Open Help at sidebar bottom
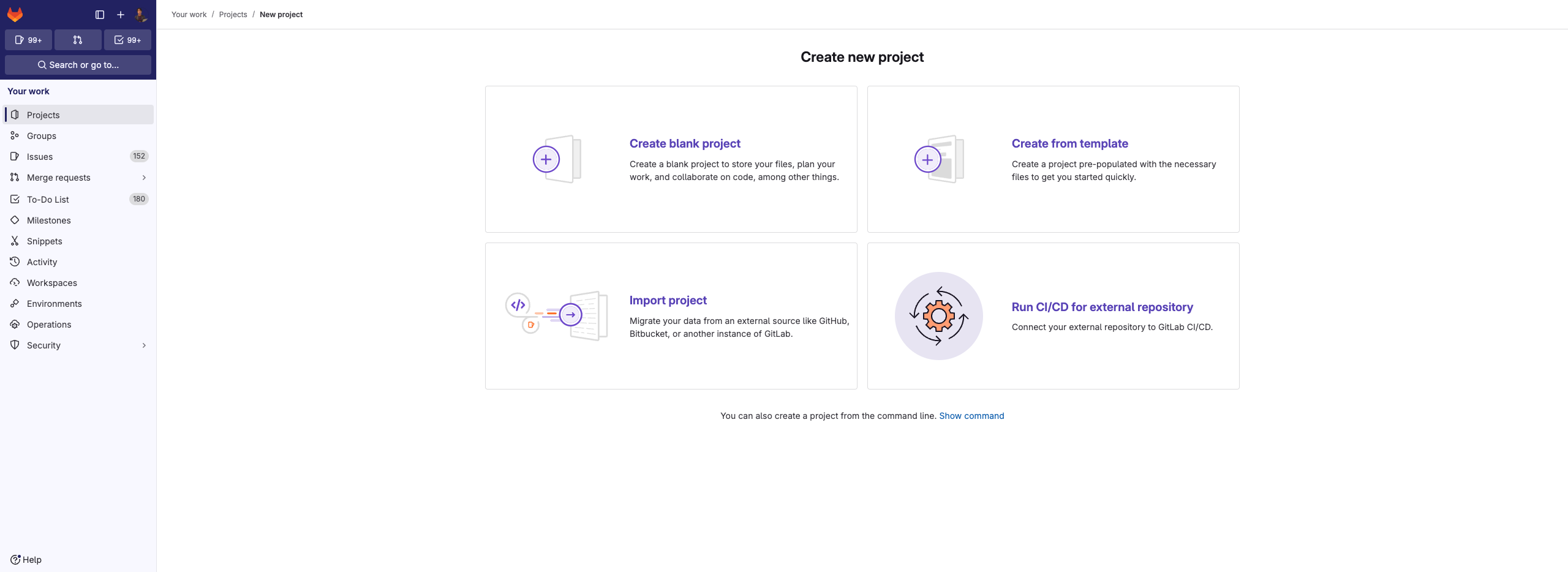The image size is (1568, 572). [26, 560]
